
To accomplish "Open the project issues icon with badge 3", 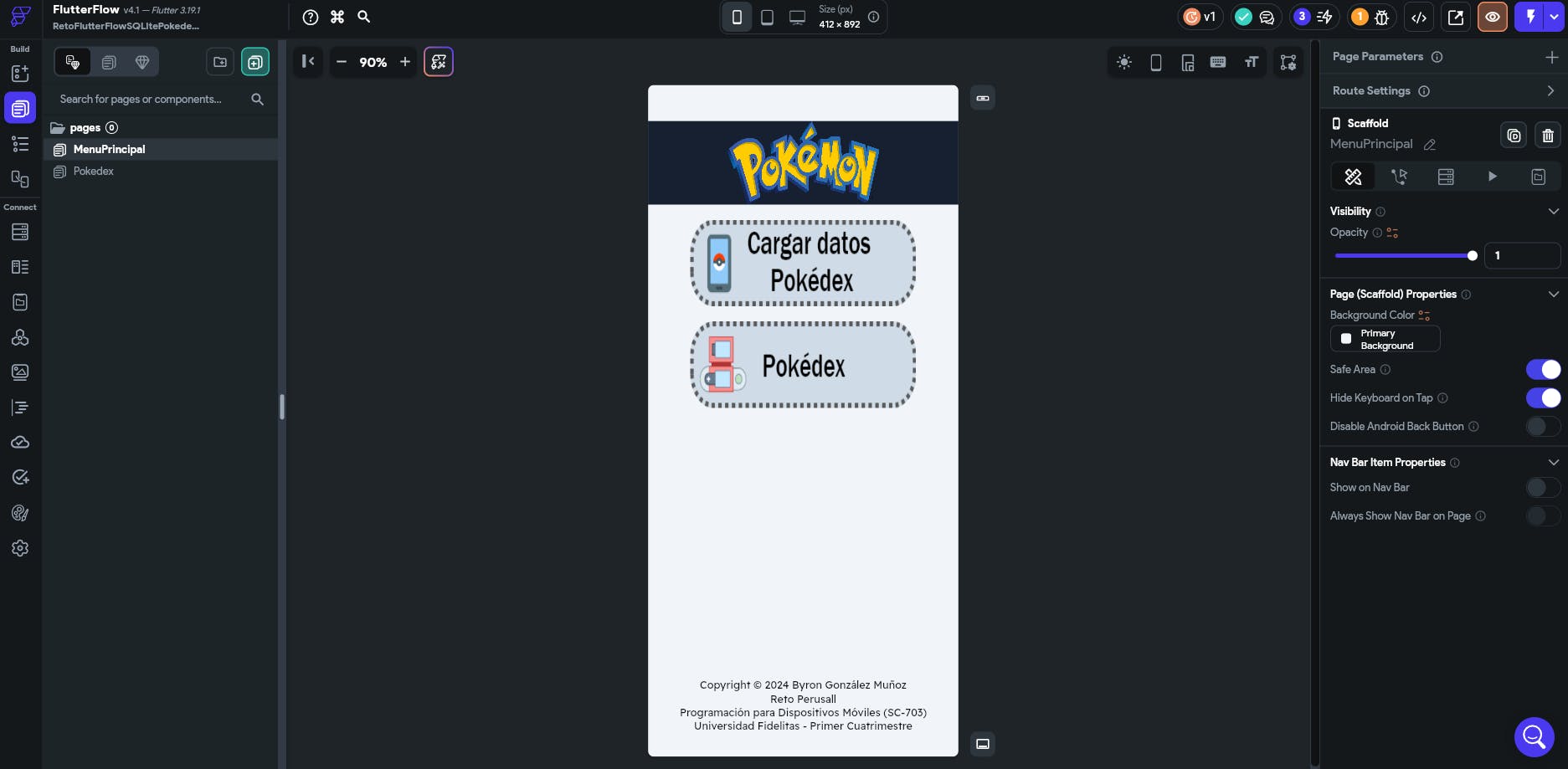I will coord(1324,17).
